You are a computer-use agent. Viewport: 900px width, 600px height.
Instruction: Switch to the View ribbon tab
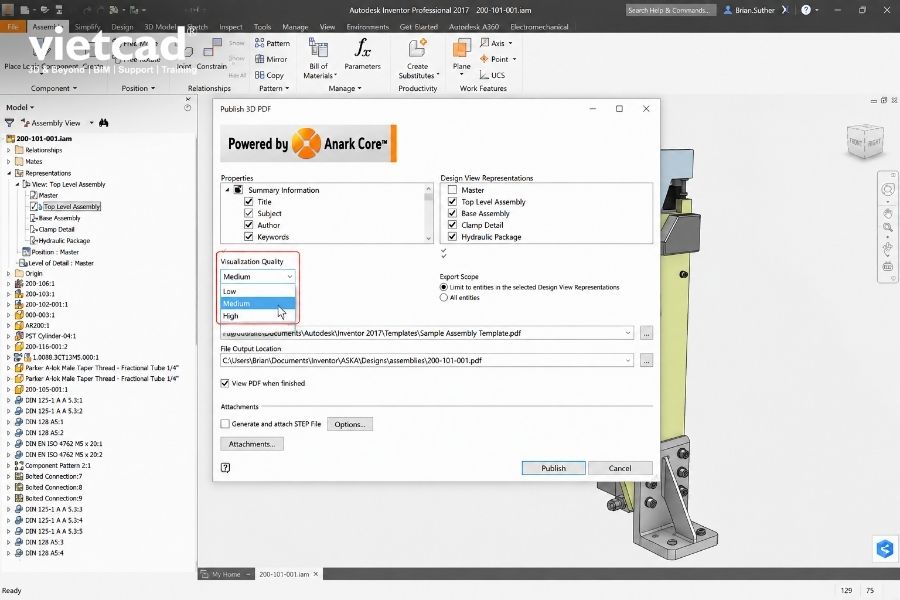click(327, 27)
